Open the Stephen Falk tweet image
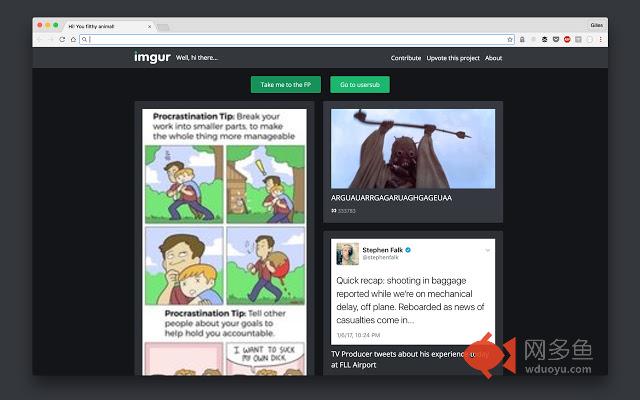Image resolution: width=640 pixels, height=400 pixels. 413,291
